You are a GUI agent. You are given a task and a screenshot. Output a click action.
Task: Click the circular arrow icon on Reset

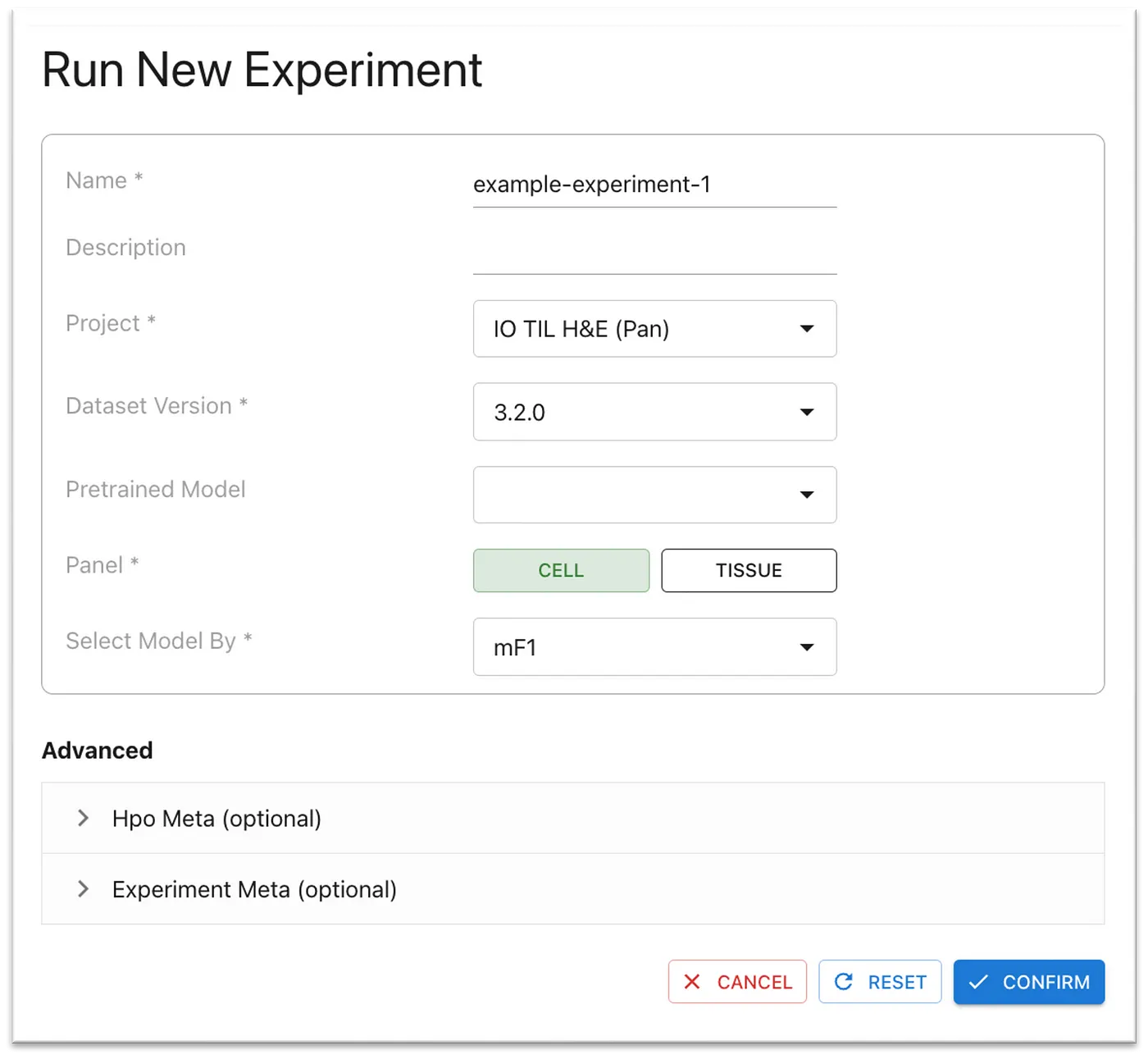pyautogui.click(x=843, y=982)
